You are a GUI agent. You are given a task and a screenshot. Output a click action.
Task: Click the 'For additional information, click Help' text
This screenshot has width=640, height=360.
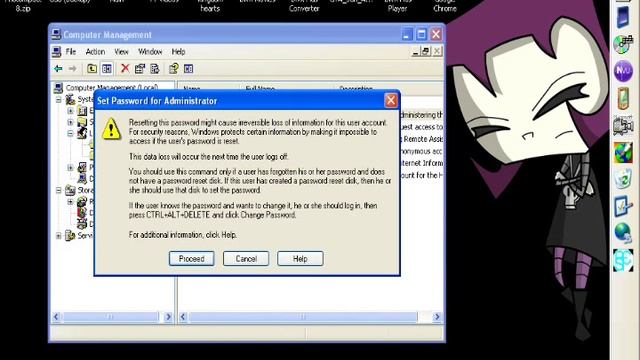coord(183,235)
